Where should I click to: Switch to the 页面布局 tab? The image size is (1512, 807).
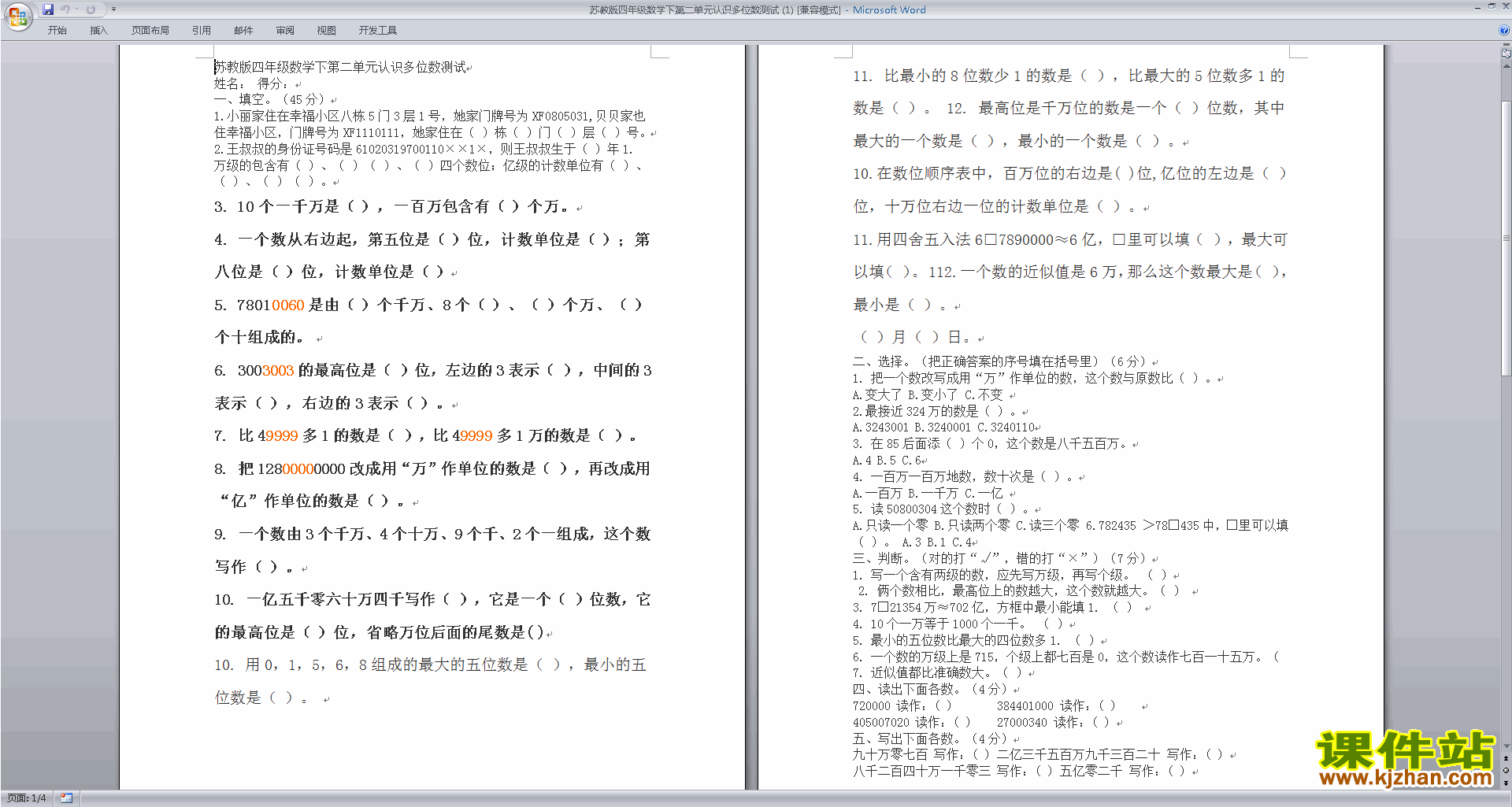[150, 30]
